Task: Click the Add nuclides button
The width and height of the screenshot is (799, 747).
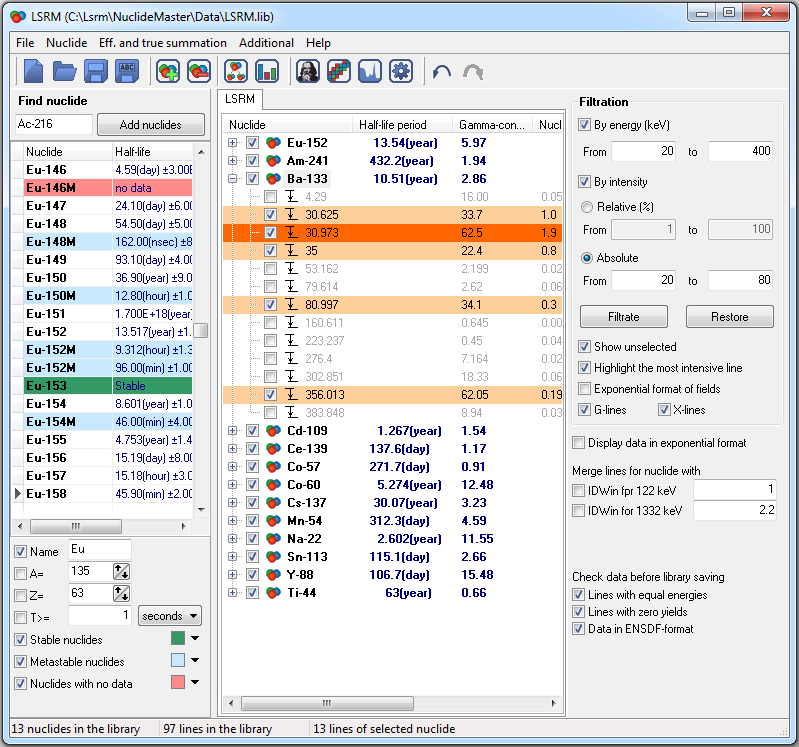Action: click(150, 125)
